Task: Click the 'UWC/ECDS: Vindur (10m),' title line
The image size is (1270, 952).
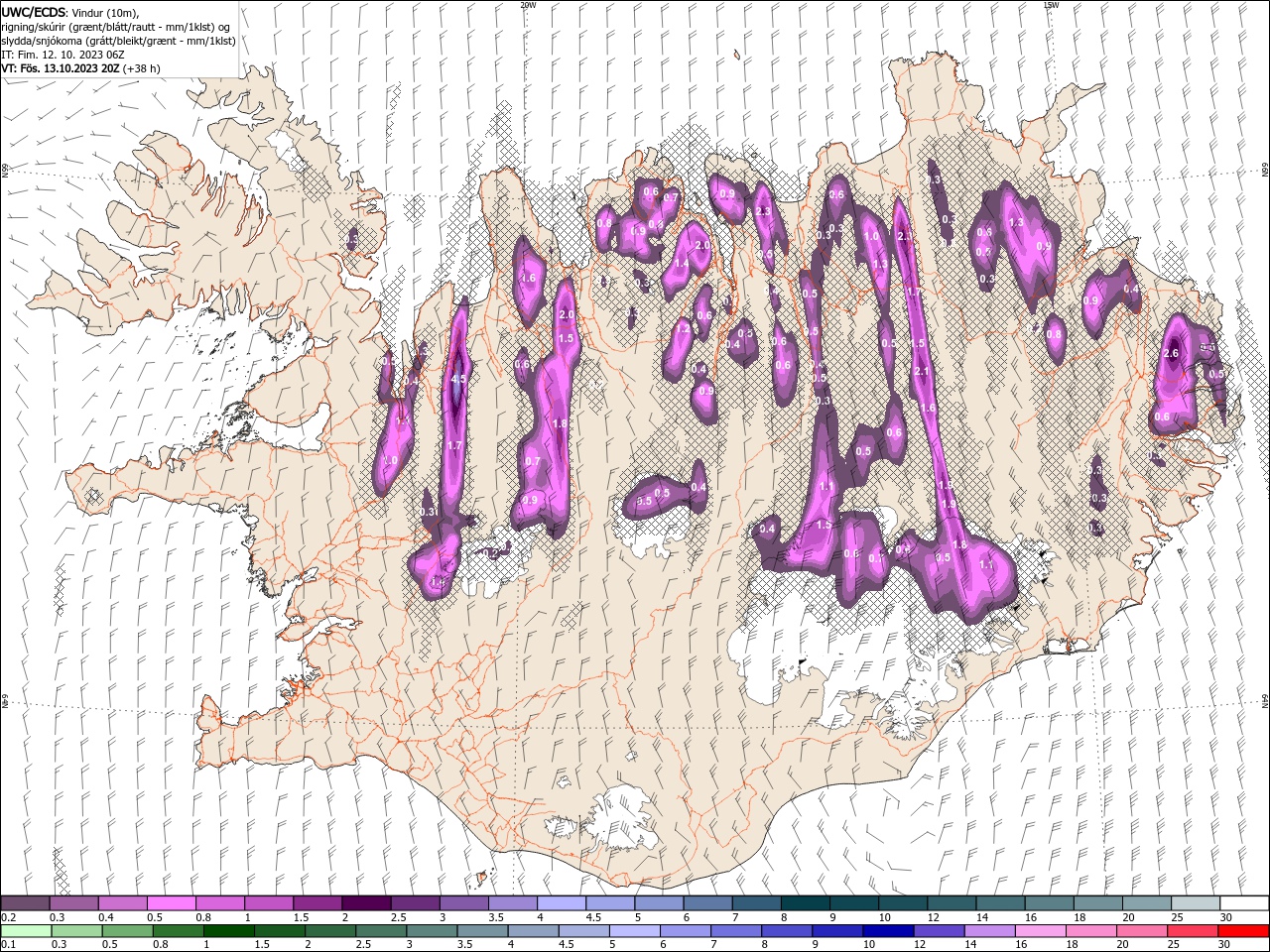Action: tap(71, 12)
